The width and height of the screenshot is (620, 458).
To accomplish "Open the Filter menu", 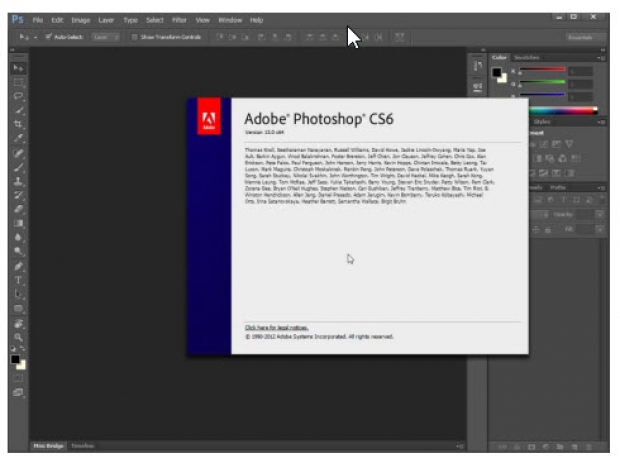I will coord(179,20).
